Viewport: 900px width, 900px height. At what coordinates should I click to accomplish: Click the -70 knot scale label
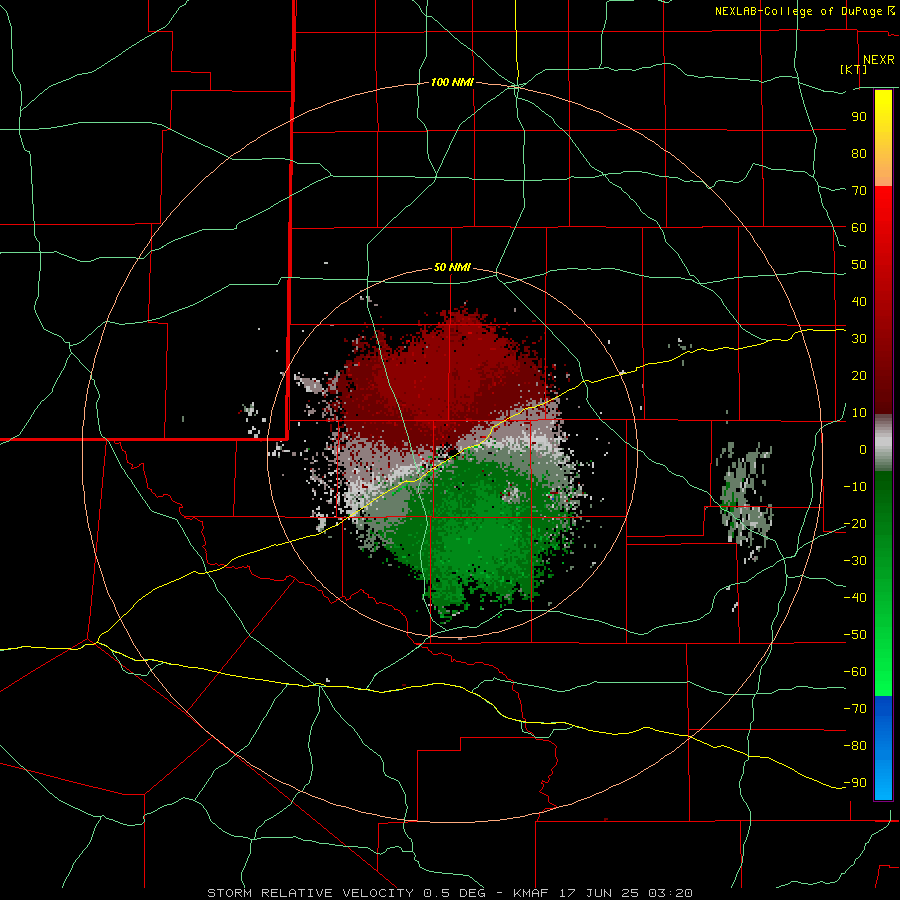tap(855, 709)
